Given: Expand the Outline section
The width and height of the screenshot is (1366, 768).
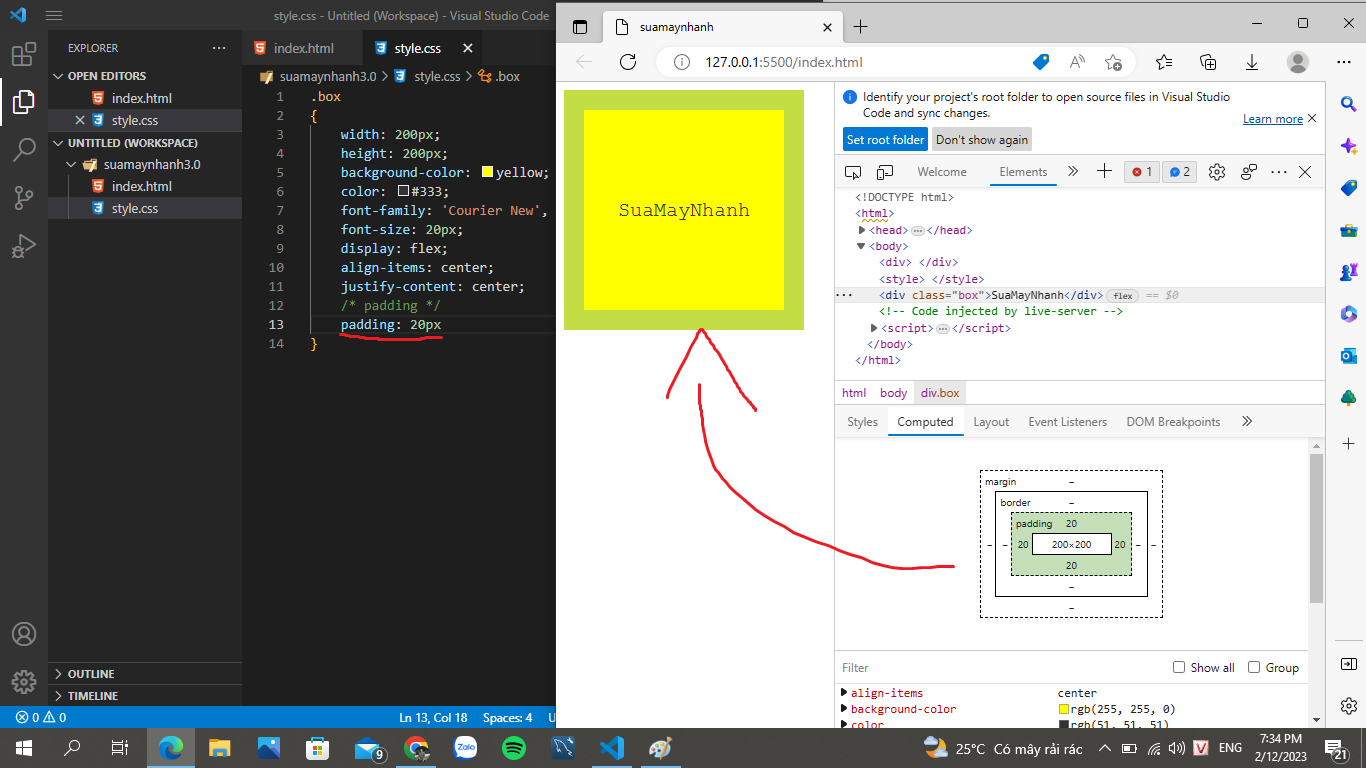Looking at the screenshot, I should [58, 674].
